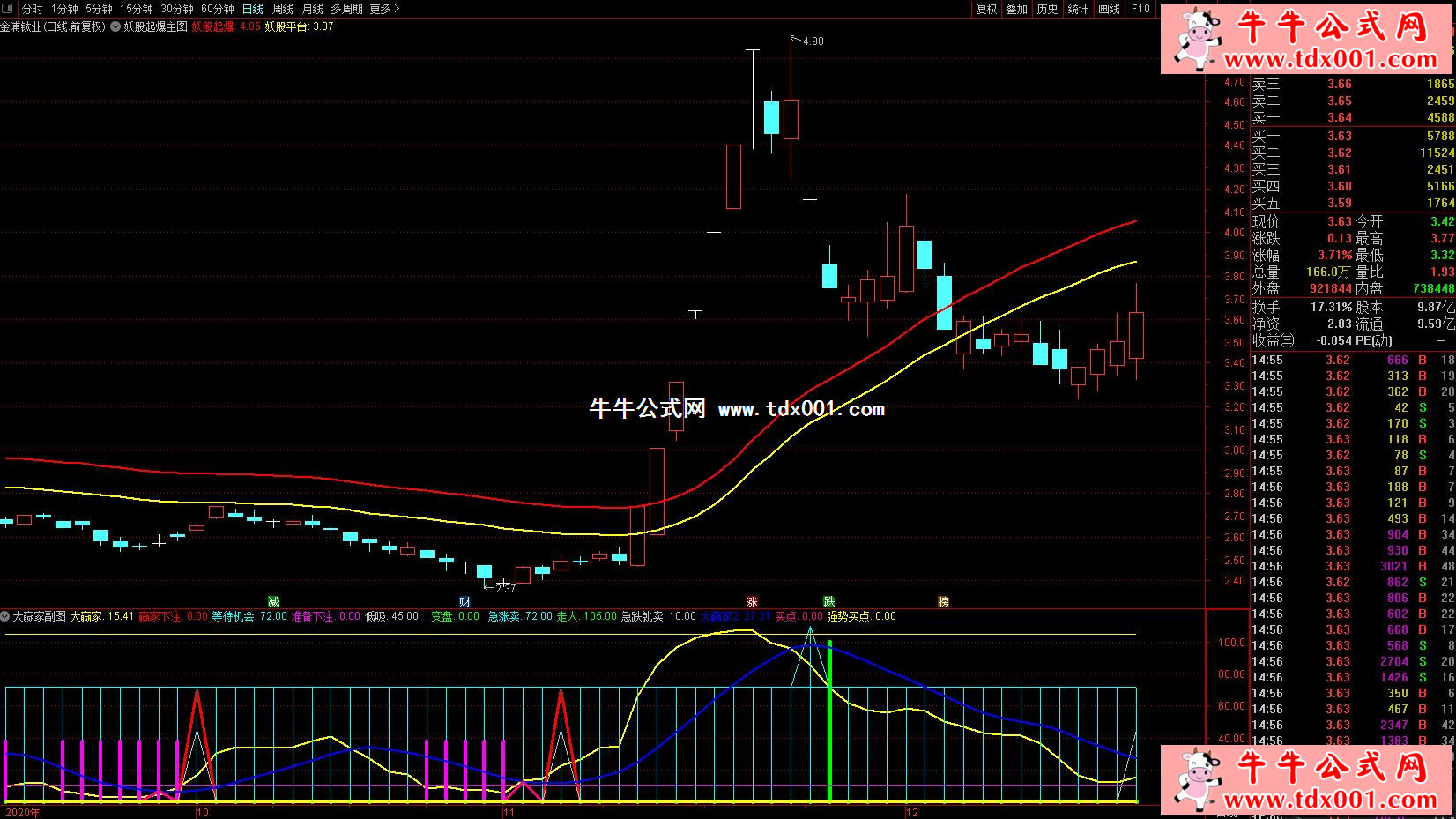Click the 卖三 3.66 order row
Screen dimensions: 1456x819
[x=1353, y=84]
